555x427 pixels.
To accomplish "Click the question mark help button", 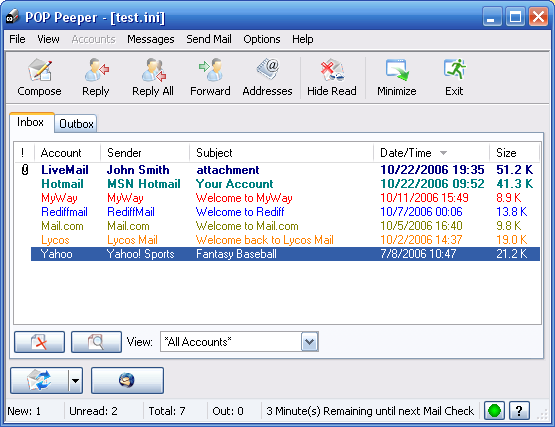I will [519, 411].
